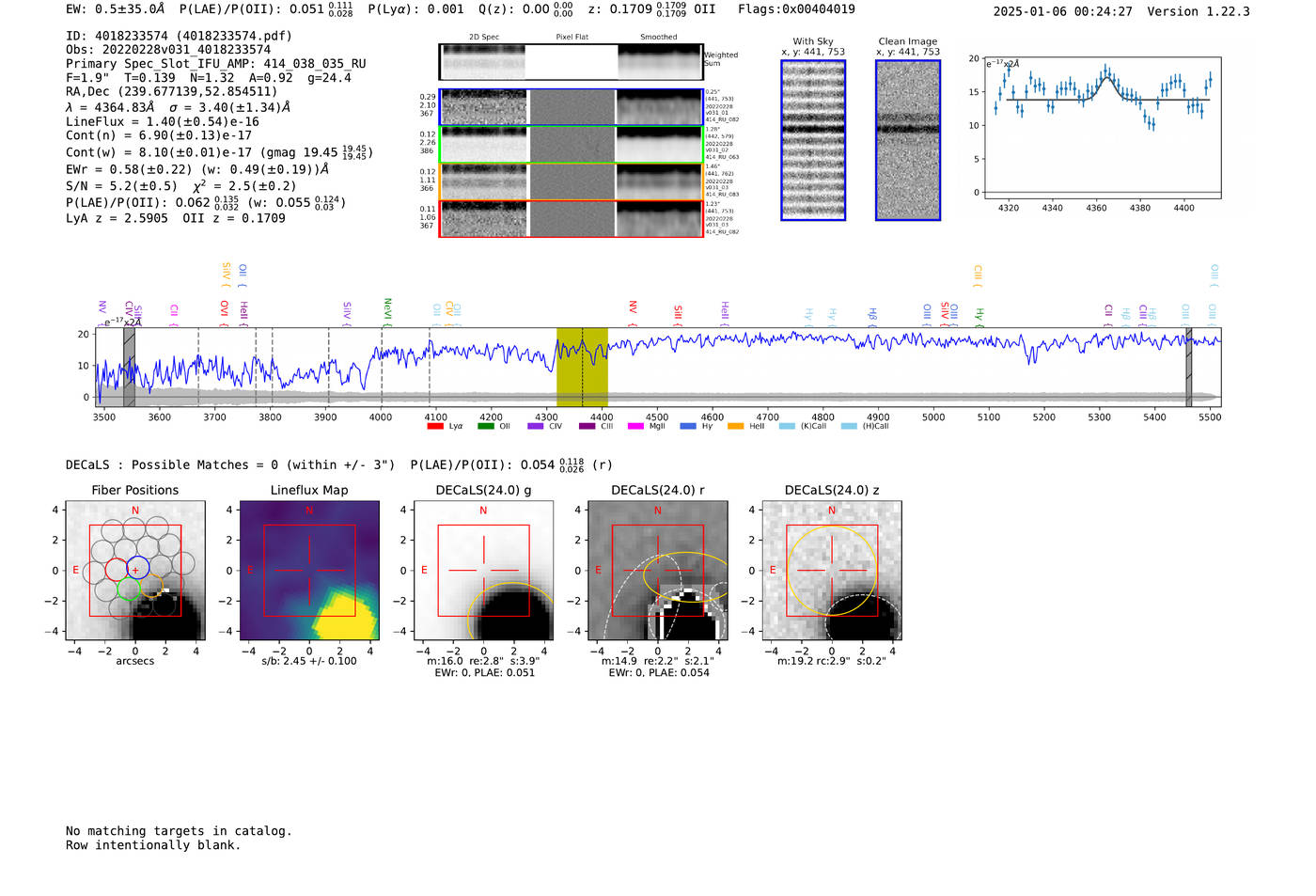
Task: Click the blue Hγ legend swatch
Action: [688, 426]
